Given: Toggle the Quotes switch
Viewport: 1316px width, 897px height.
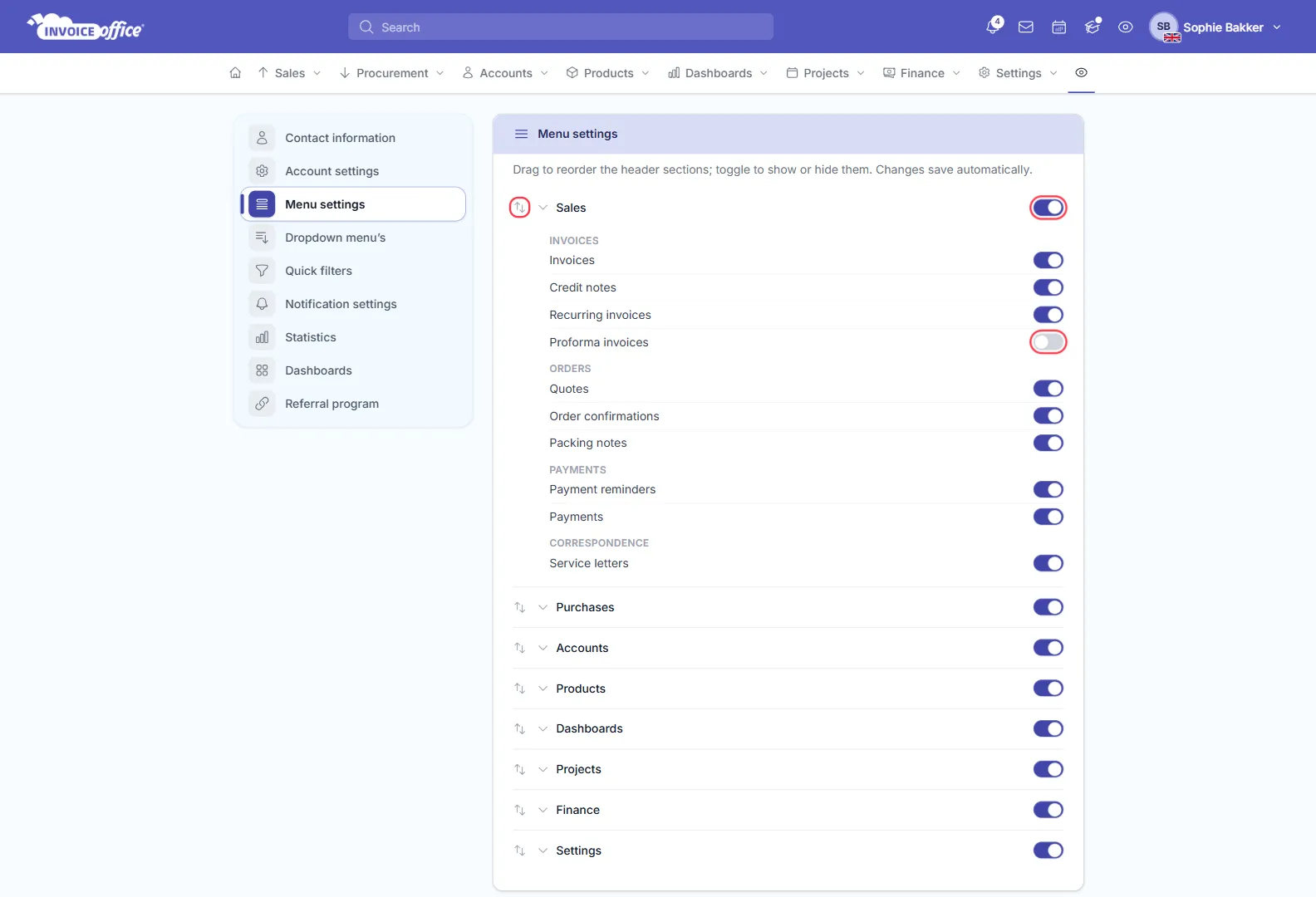Looking at the screenshot, I should (x=1048, y=389).
